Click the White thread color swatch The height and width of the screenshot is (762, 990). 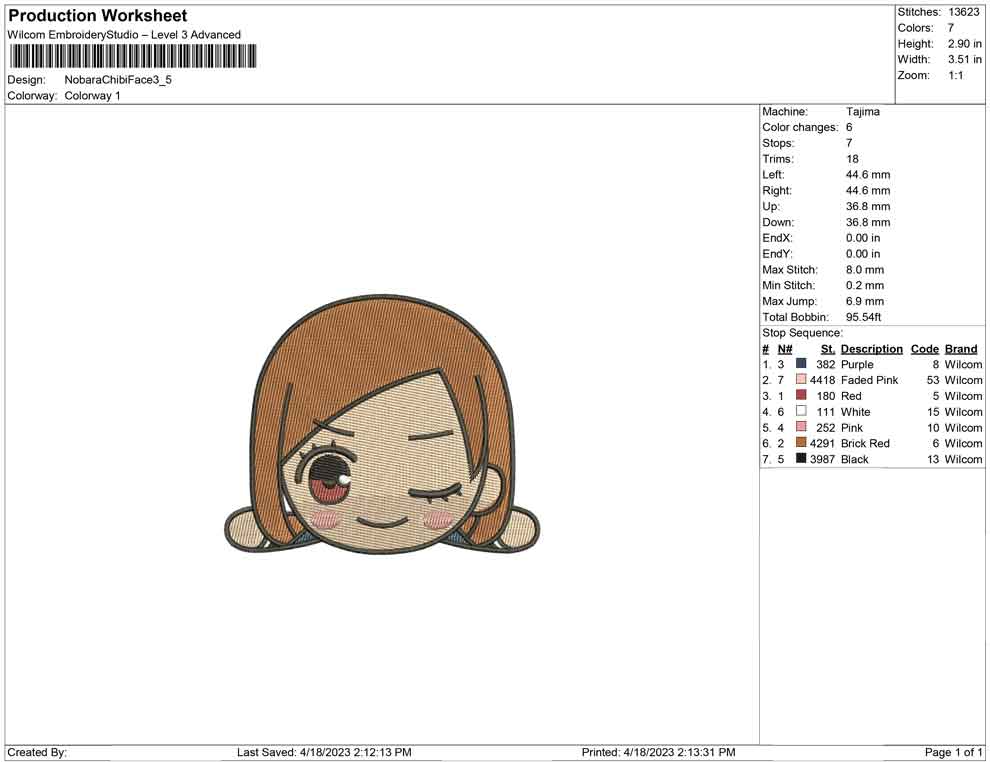coord(801,411)
